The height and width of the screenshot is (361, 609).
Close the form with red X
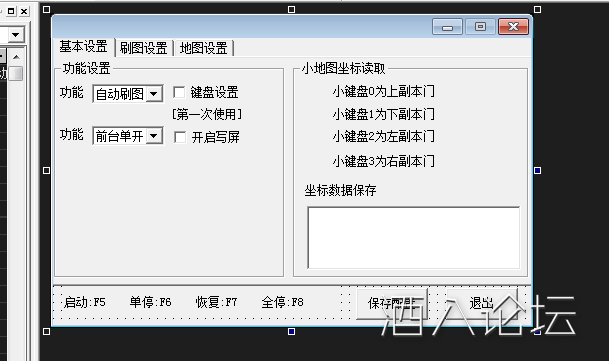point(513,27)
